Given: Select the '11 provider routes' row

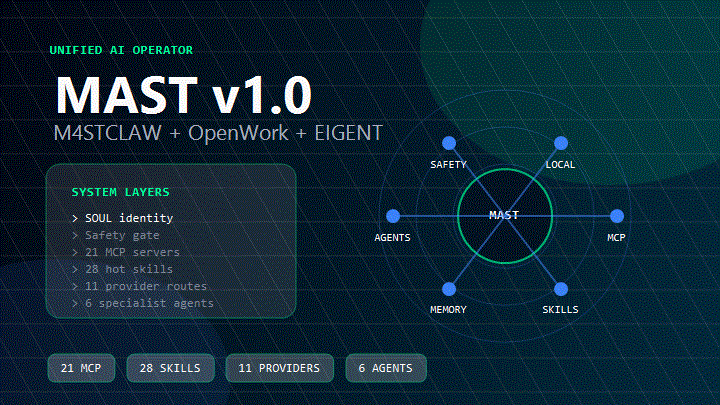Looking at the screenshot, I should [x=140, y=286].
